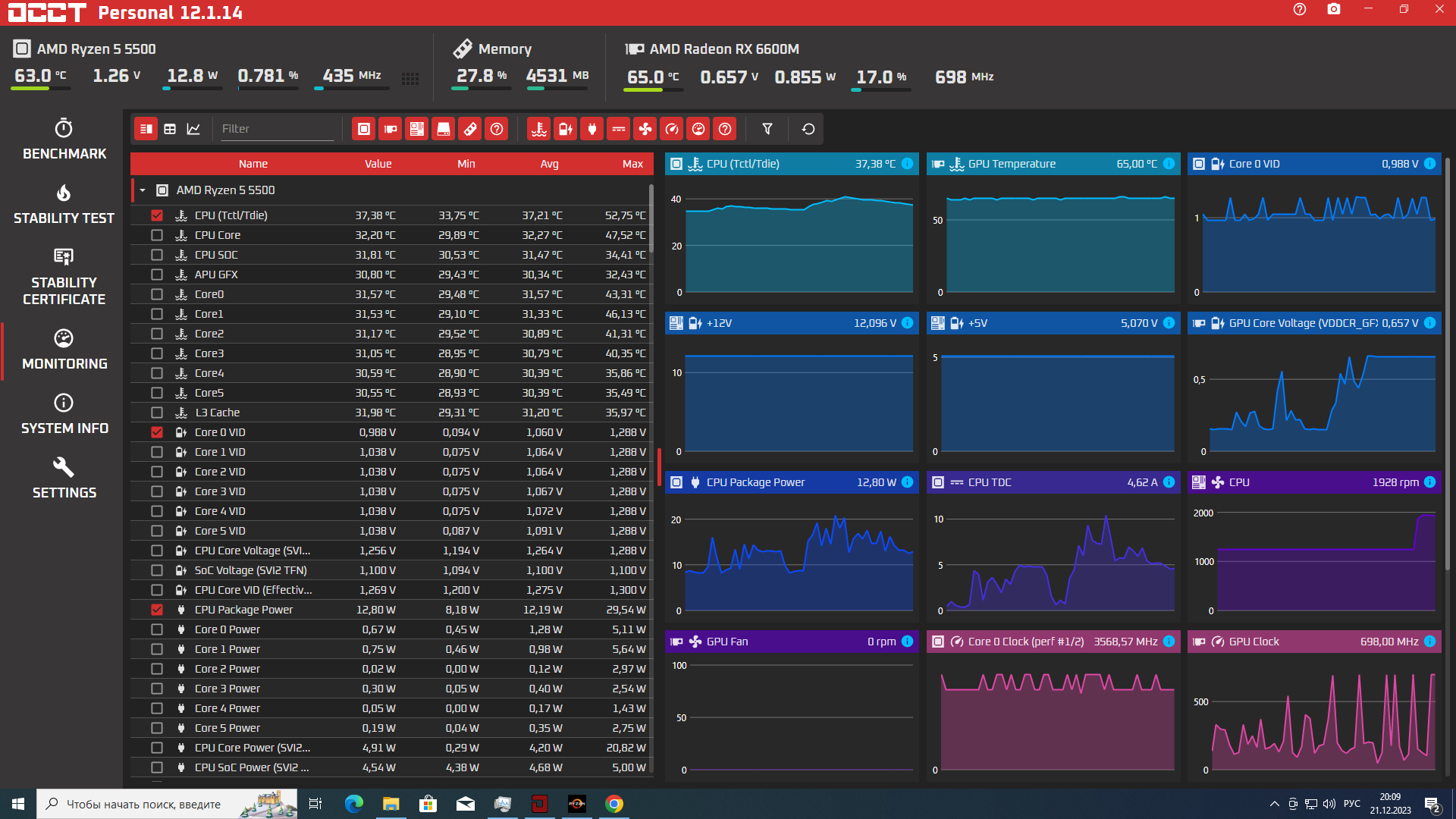Toggle the memory (RAM) sensor filter
Screen dimensions: 1456x819
470,129
